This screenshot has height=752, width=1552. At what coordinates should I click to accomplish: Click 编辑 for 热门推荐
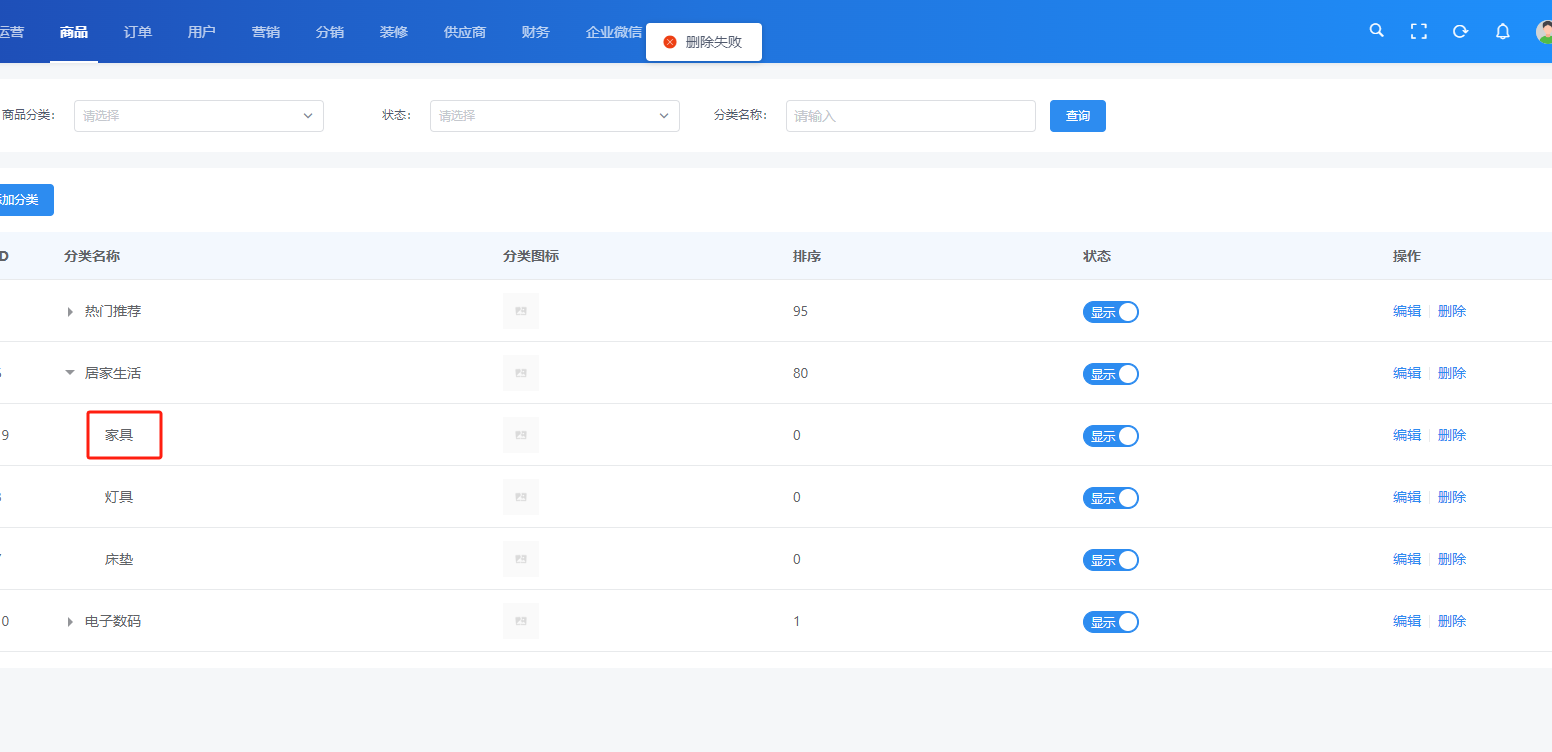click(1407, 311)
